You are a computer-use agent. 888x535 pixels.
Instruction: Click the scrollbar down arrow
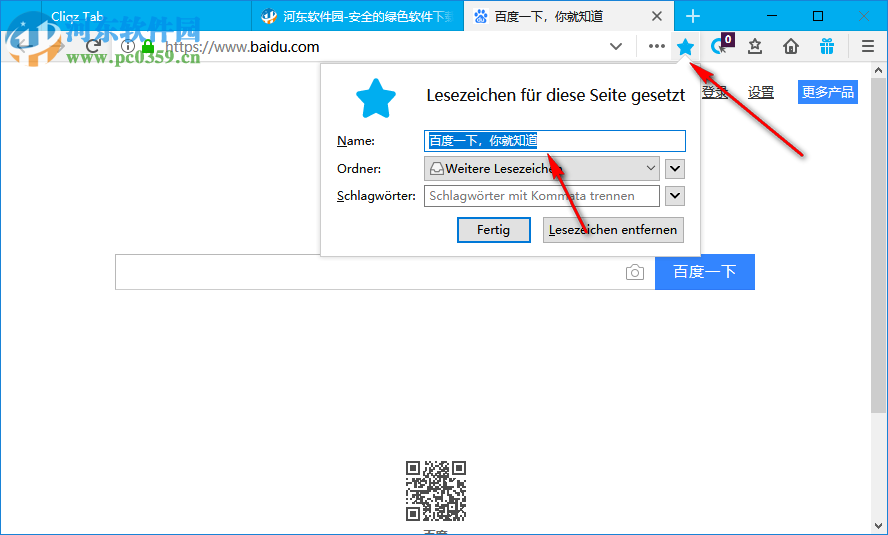(x=878, y=527)
